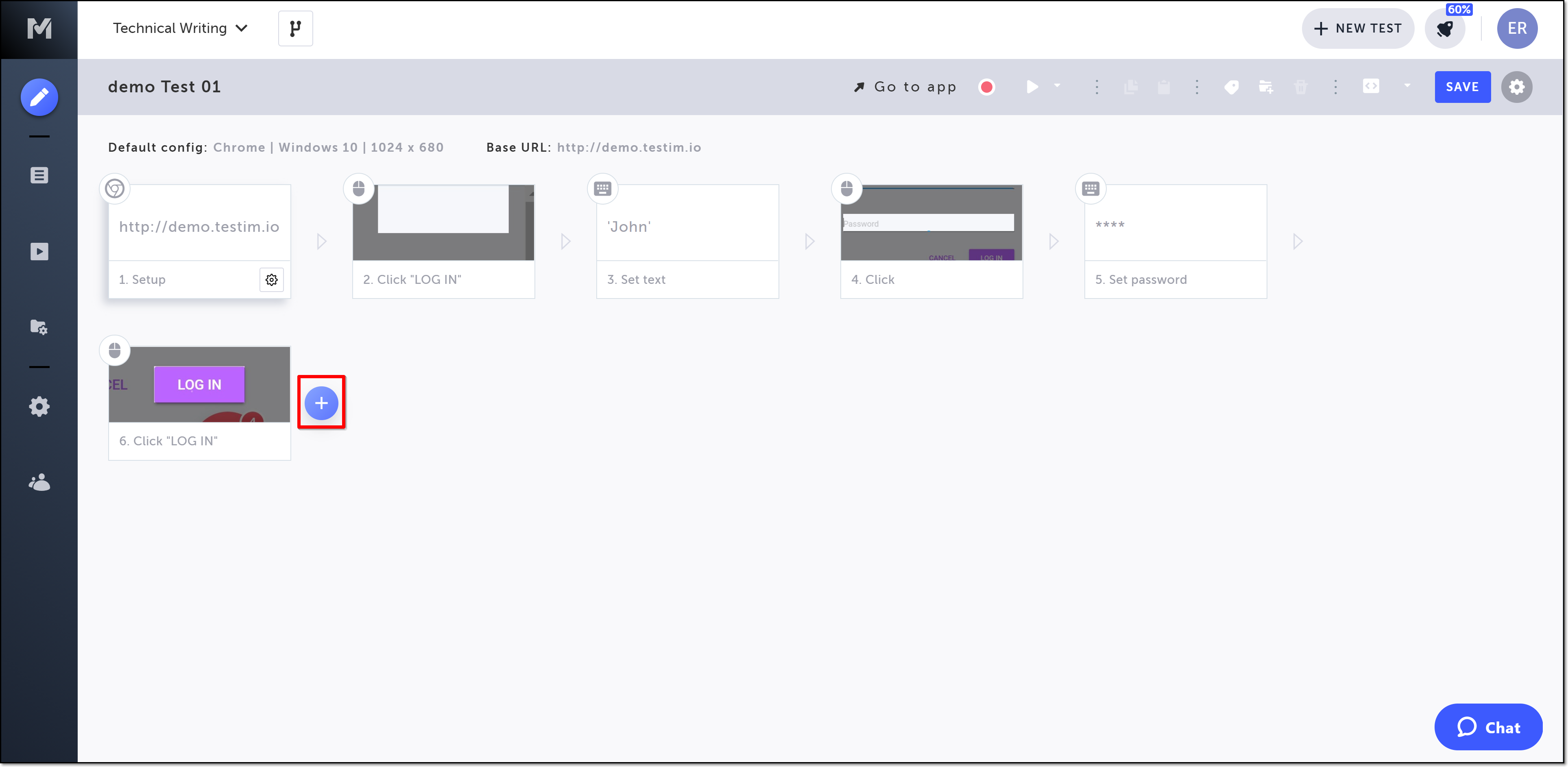The width and height of the screenshot is (1568, 767).
Task: Expand the code view dropdown arrow
Action: point(1407,86)
